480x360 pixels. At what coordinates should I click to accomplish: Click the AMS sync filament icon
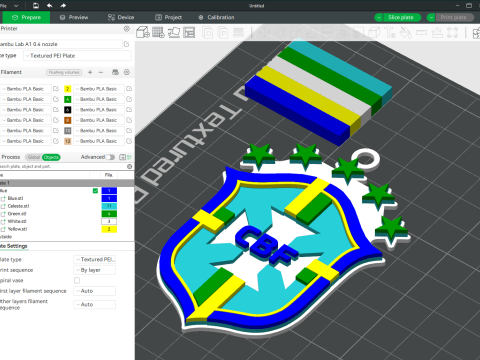click(115, 72)
